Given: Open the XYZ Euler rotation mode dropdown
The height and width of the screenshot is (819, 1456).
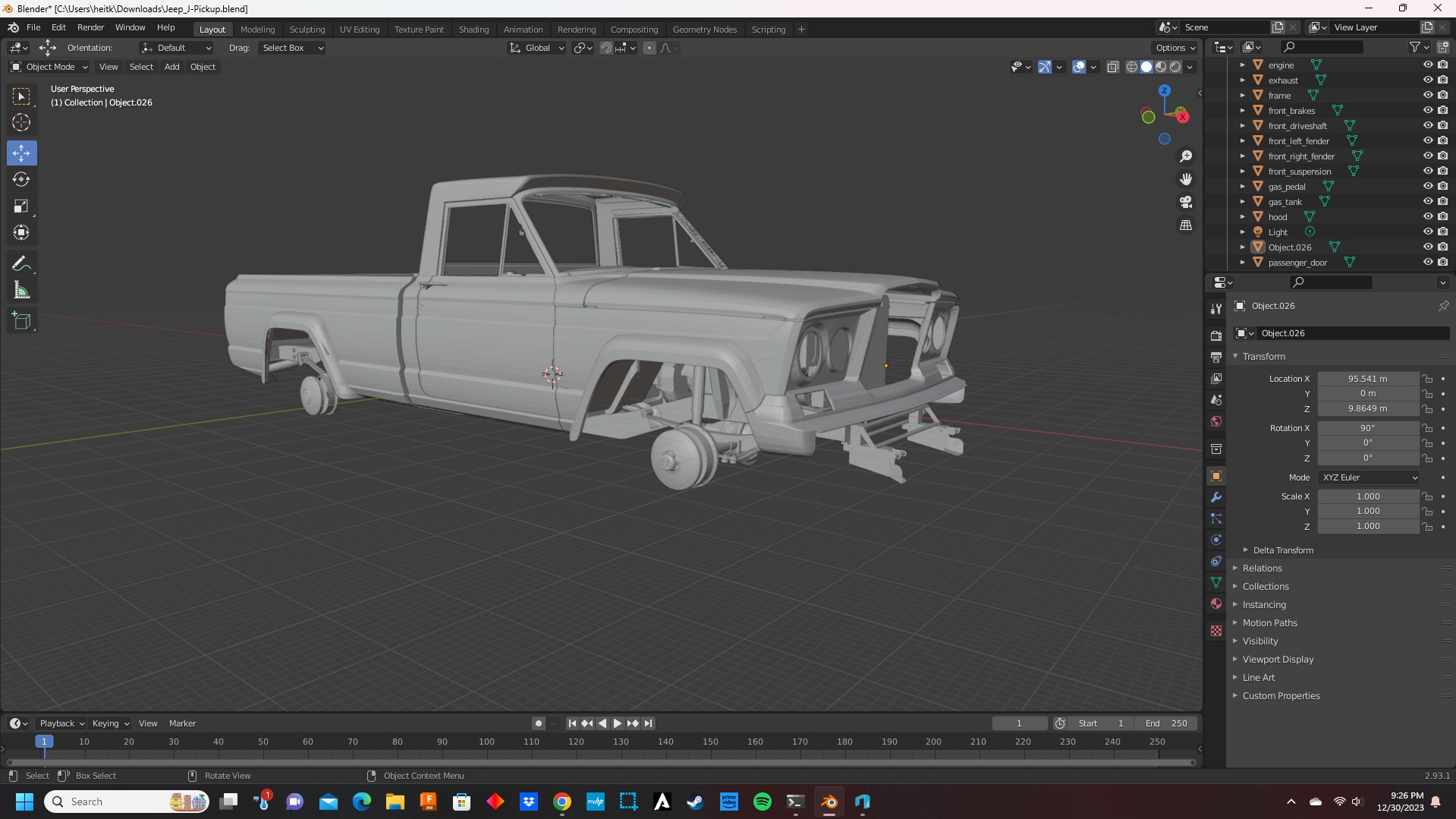Looking at the screenshot, I should click(x=1369, y=477).
